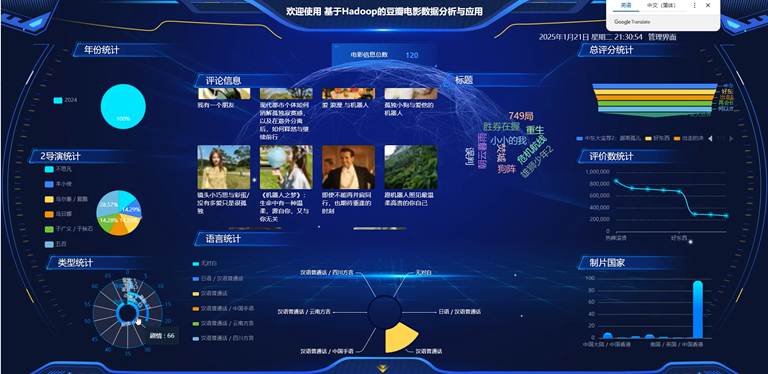Click first data point on 评价数统计 line
The width and height of the screenshot is (768, 374).
tap(616, 181)
